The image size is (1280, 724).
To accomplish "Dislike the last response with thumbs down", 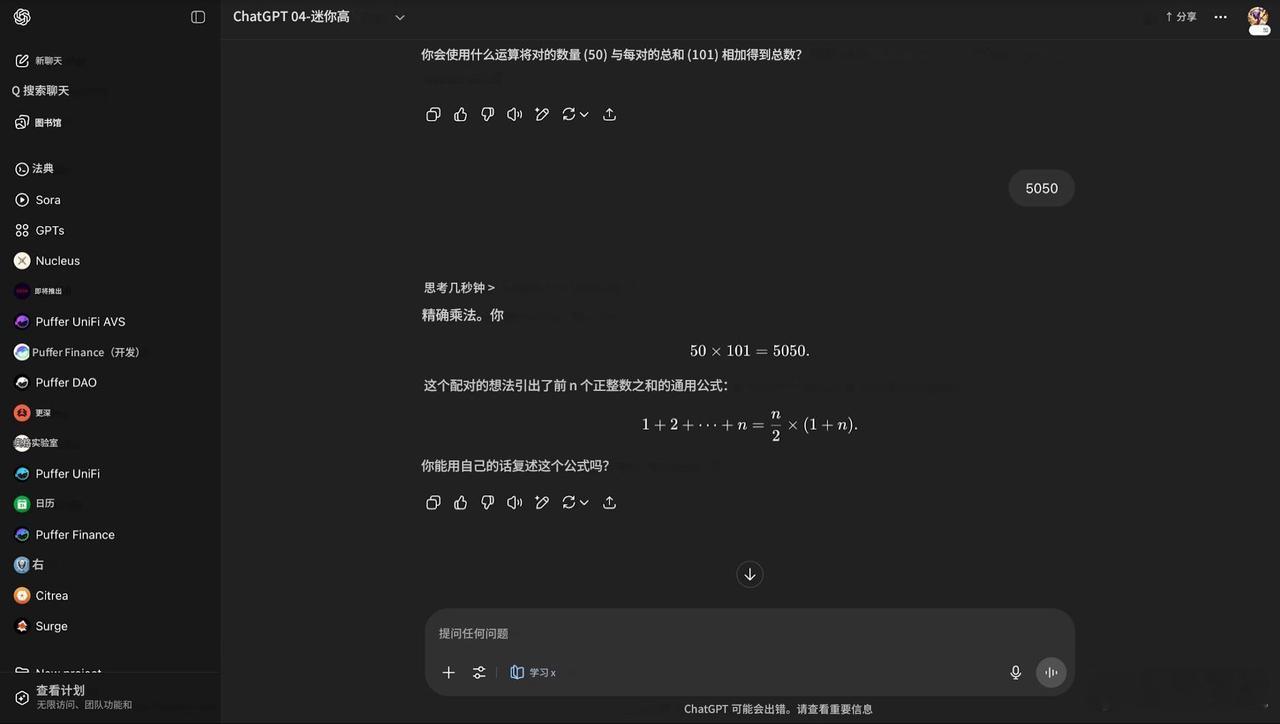I will click(487, 503).
